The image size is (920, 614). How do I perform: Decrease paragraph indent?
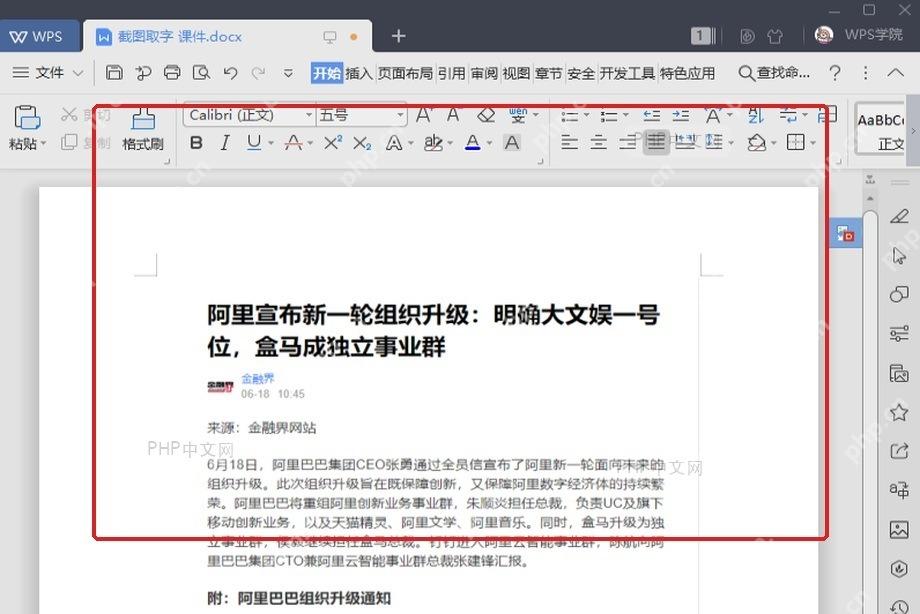651,115
